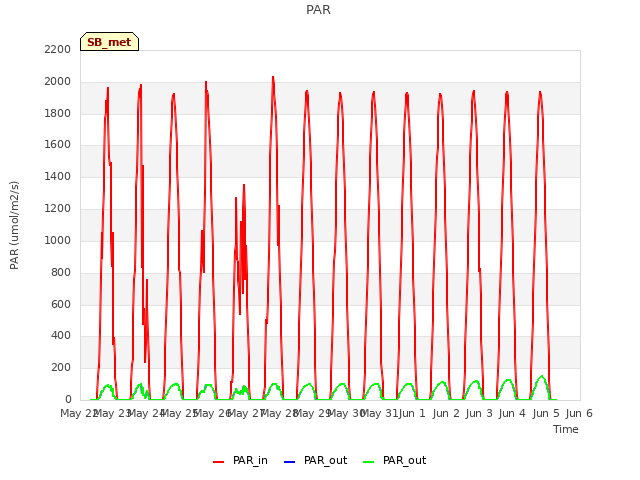This screenshot has width=640, height=480.
Task: Click the highest PAR_in peak above 2000
Action: point(273,78)
